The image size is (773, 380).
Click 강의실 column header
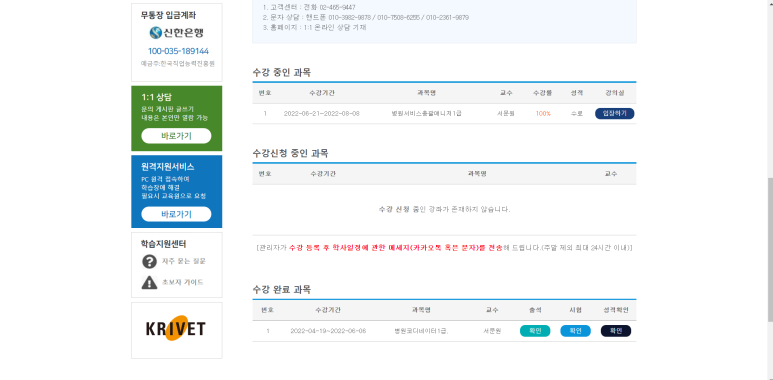[615, 93]
